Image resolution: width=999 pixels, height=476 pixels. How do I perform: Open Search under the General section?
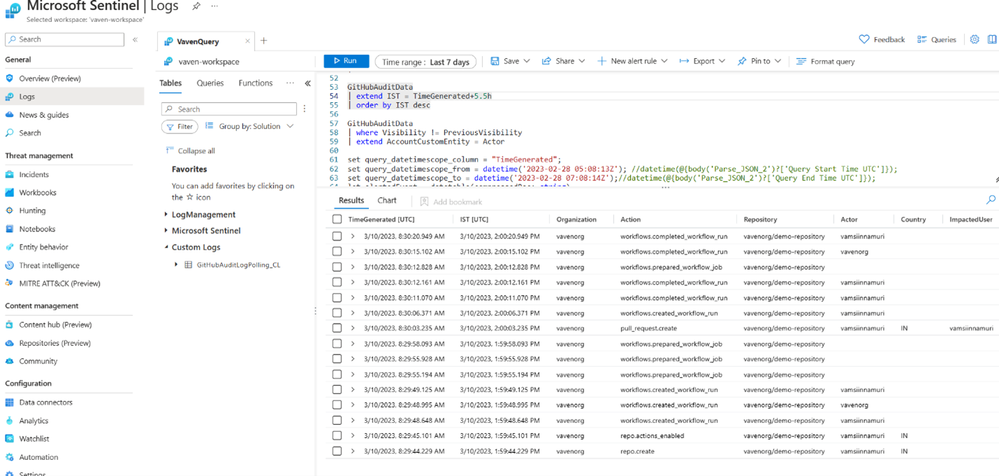point(30,133)
